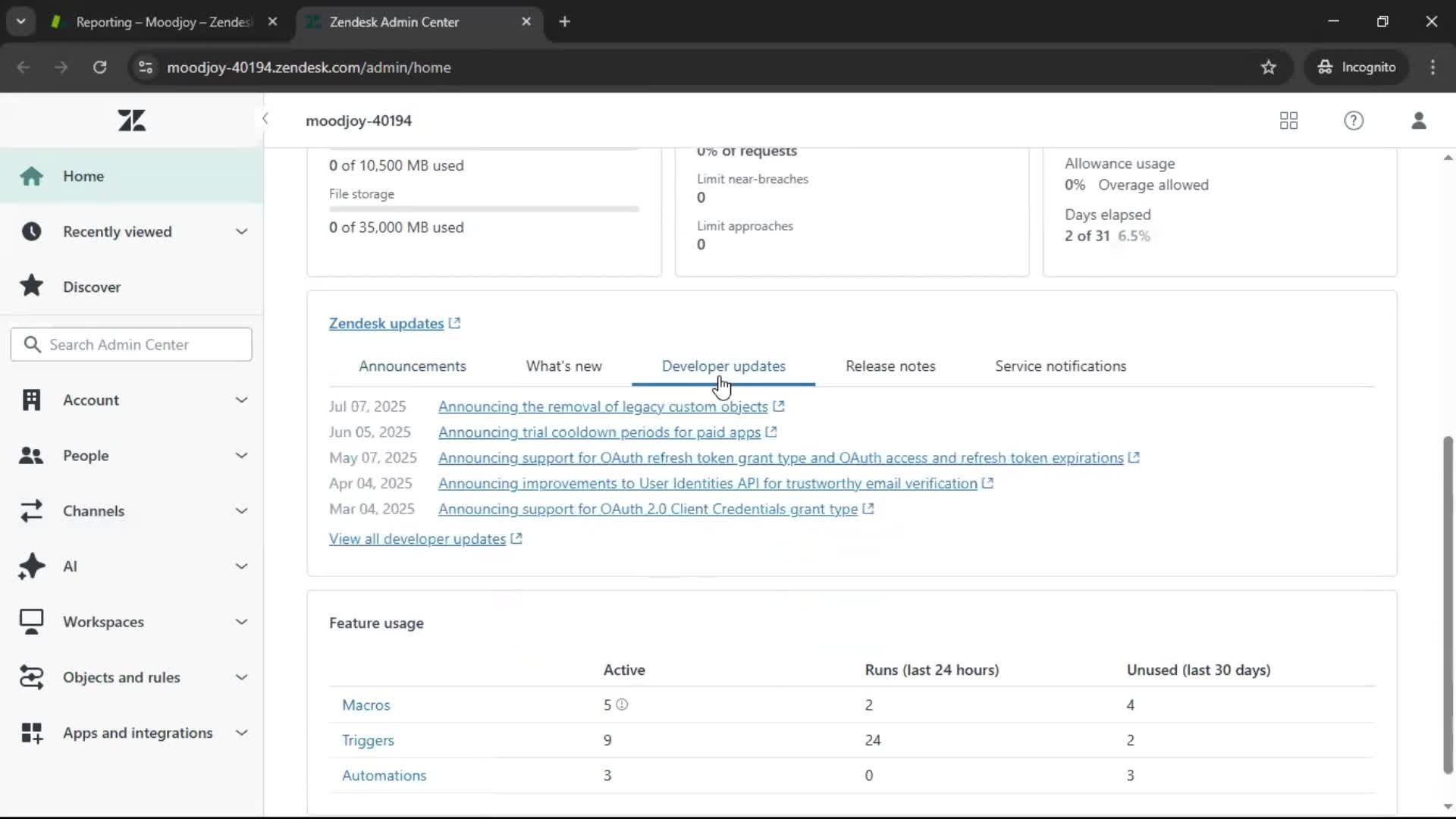The width and height of the screenshot is (1456, 819).
Task: Click the scrollbar down arrow
Action: [1448, 807]
